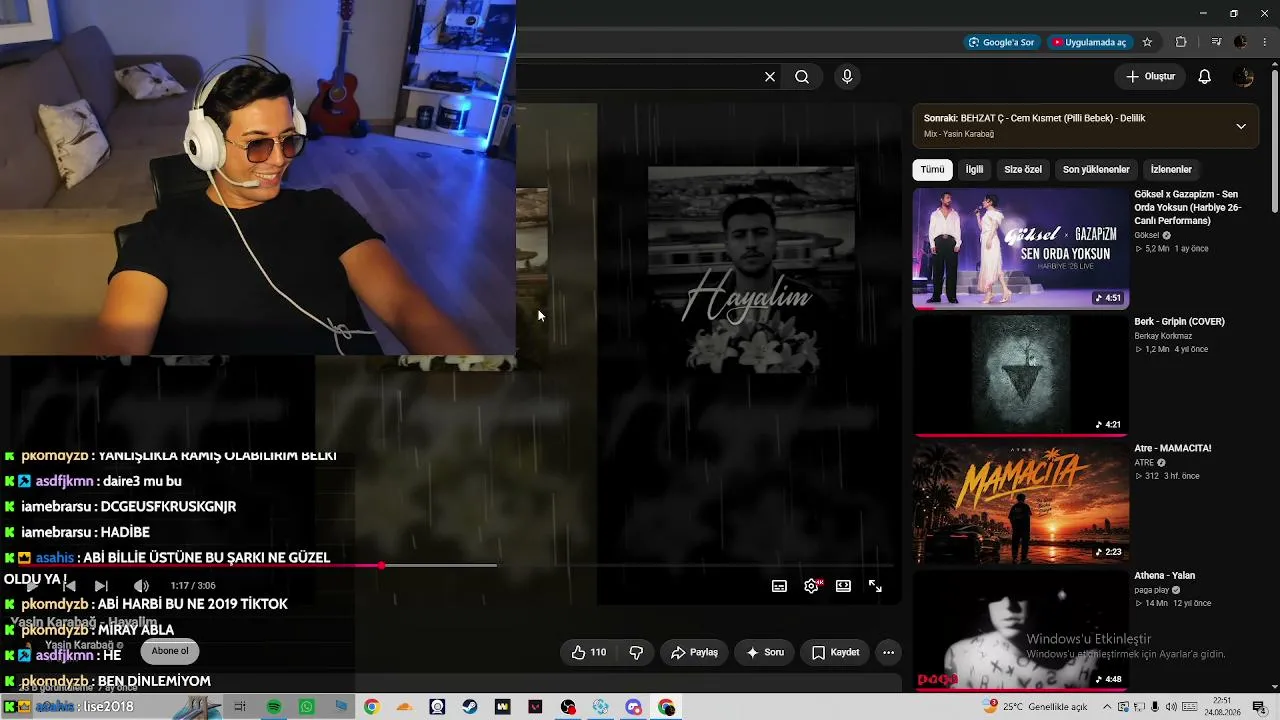This screenshot has width=1280, height=720.
Task: Open Spotify from the taskbar
Action: pos(274,707)
